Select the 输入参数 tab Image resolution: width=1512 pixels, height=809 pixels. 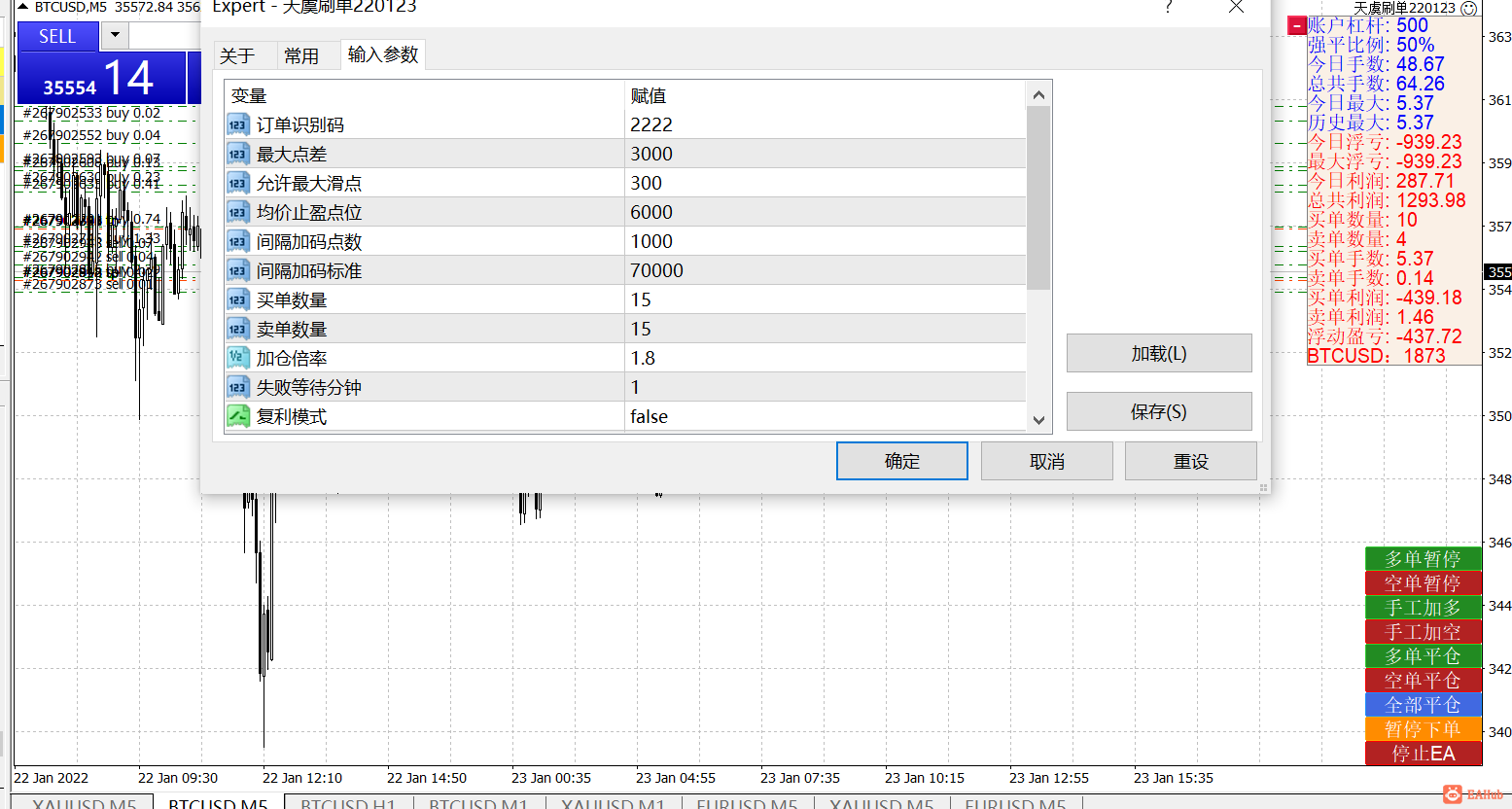(x=383, y=54)
